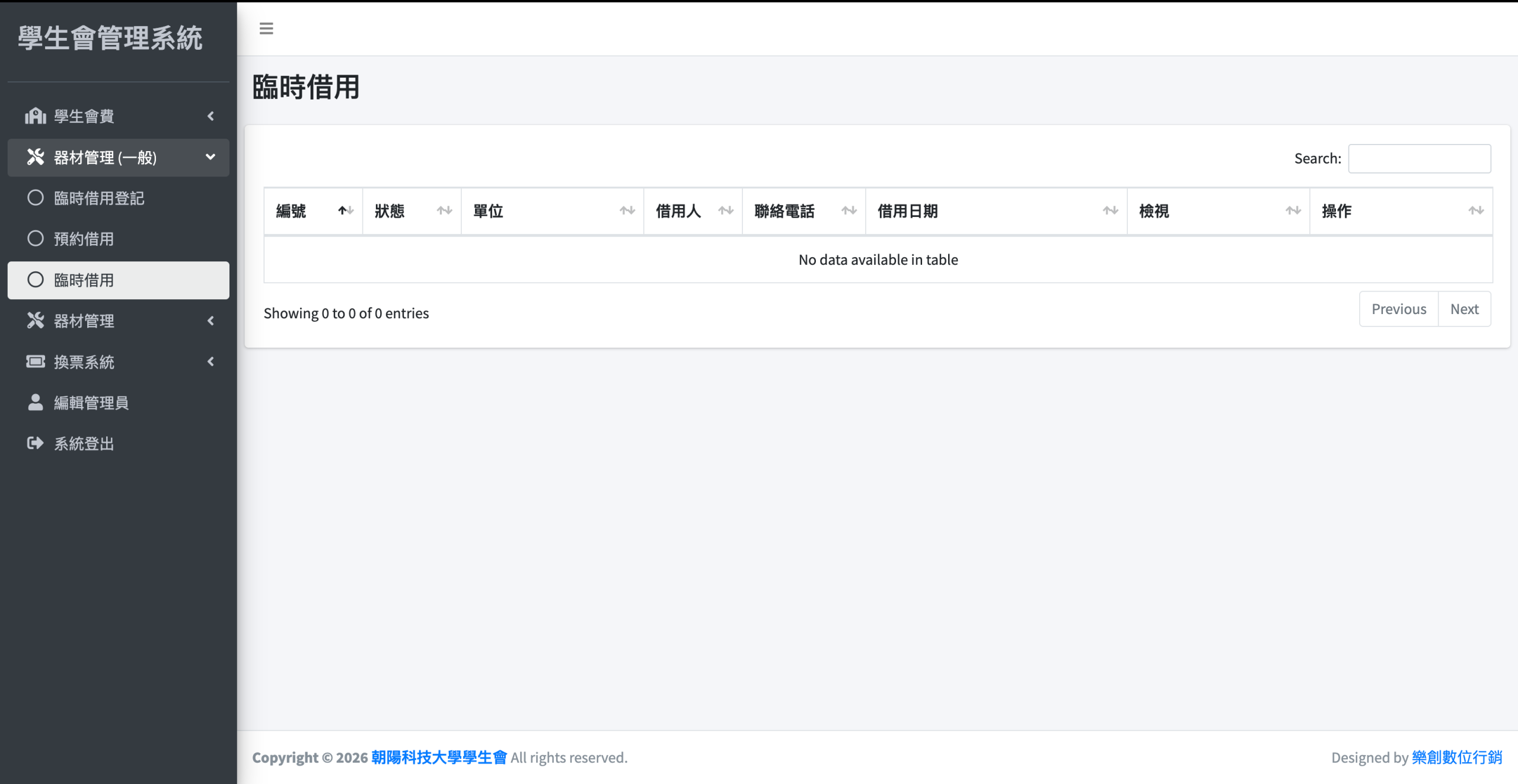The width and height of the screenshot is (1518, 784).
Task: Click the tools icon beside 器材管理 (一般)
Action: pyautogui.click(x=36, y=157)
